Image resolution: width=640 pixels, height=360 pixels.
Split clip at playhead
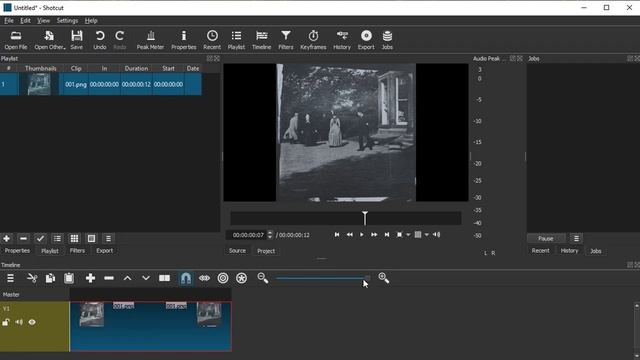click(164, 278)
